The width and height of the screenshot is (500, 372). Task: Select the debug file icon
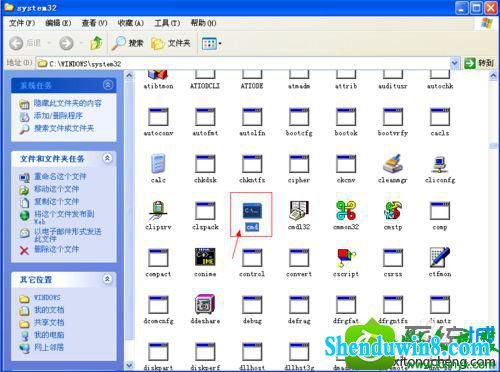tap(252, 305)
